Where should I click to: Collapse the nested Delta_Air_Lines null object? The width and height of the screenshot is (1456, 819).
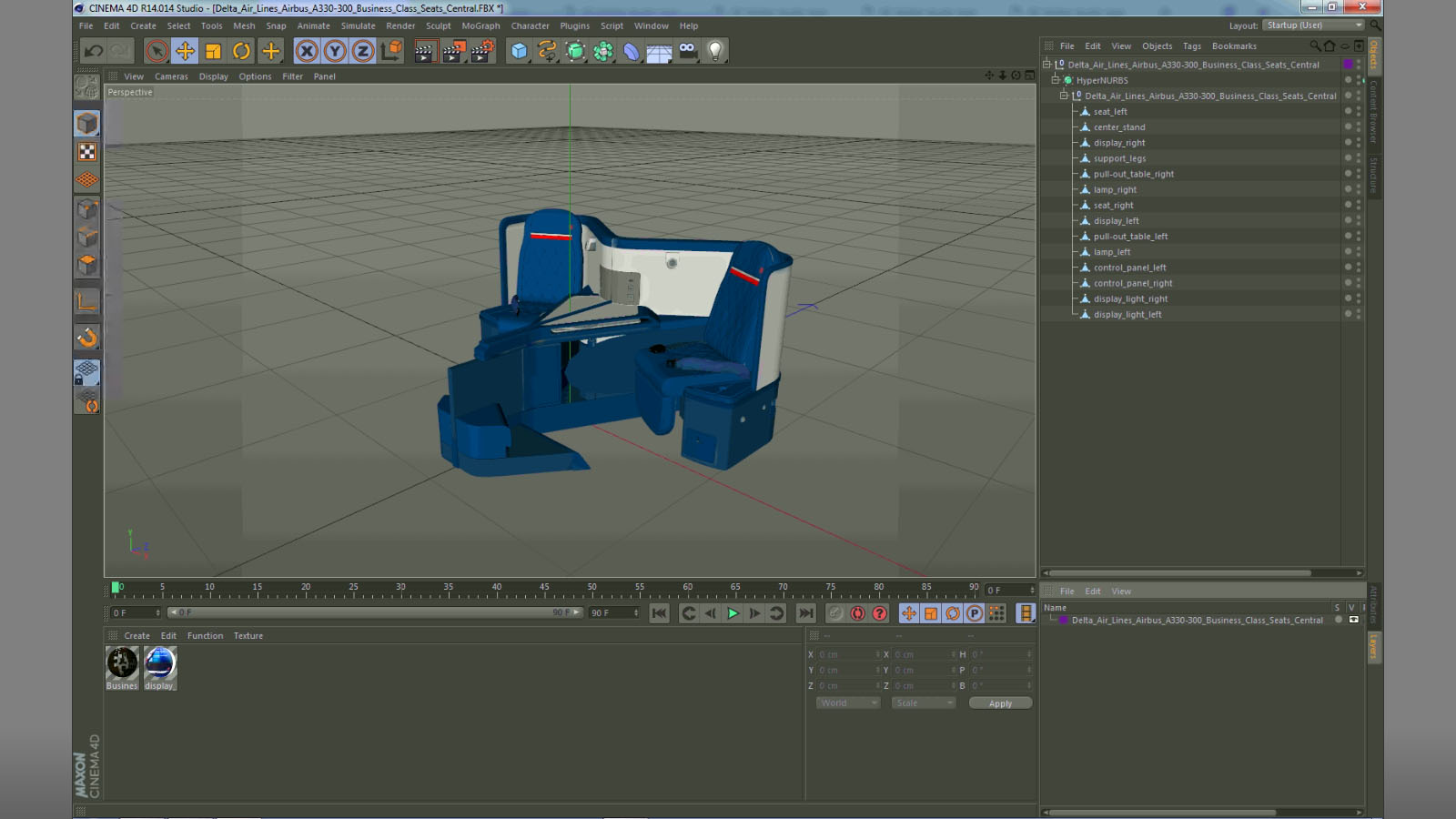[x=1063, y=96]
